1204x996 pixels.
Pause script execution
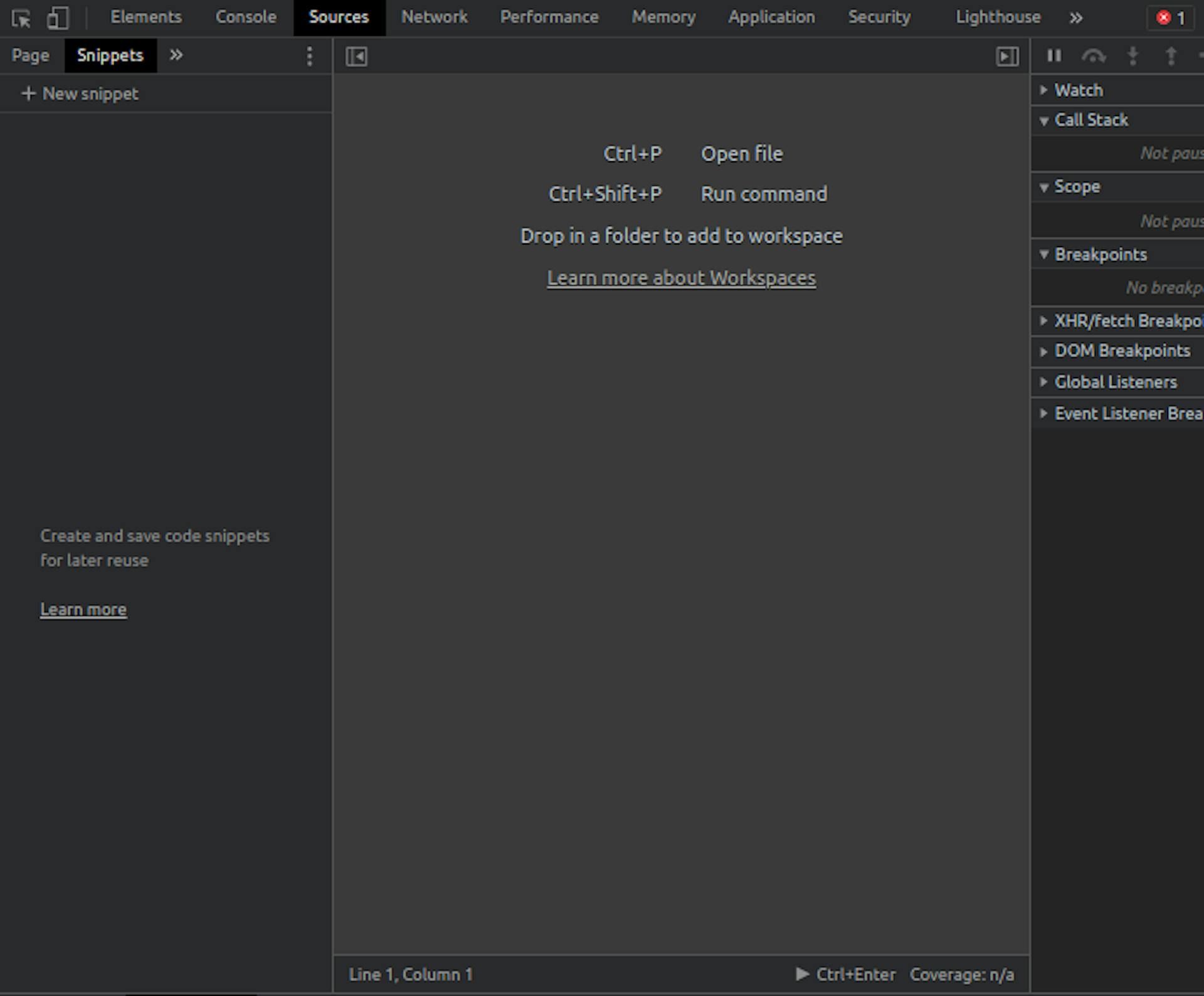1055,56
